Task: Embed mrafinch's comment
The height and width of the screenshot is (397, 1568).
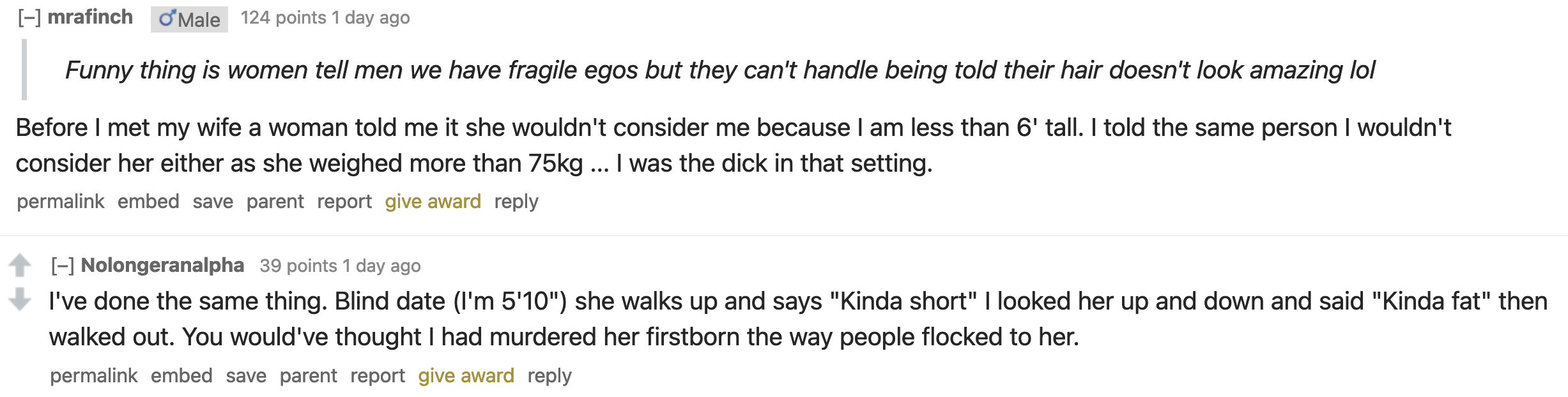Action: tap(148, 202)
